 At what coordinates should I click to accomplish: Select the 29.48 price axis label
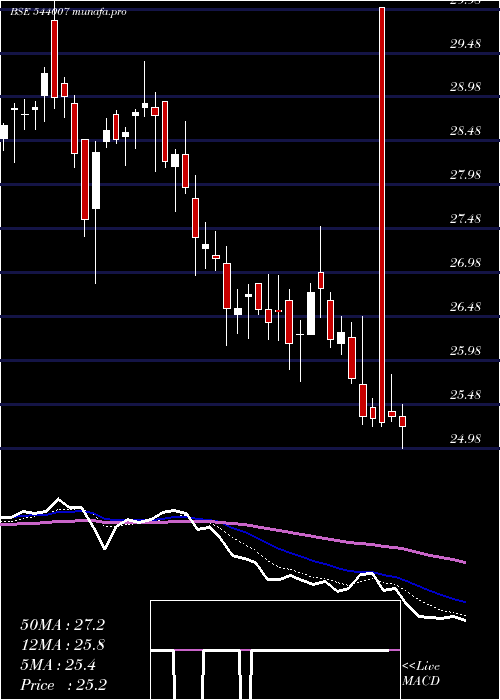(465, 43)
